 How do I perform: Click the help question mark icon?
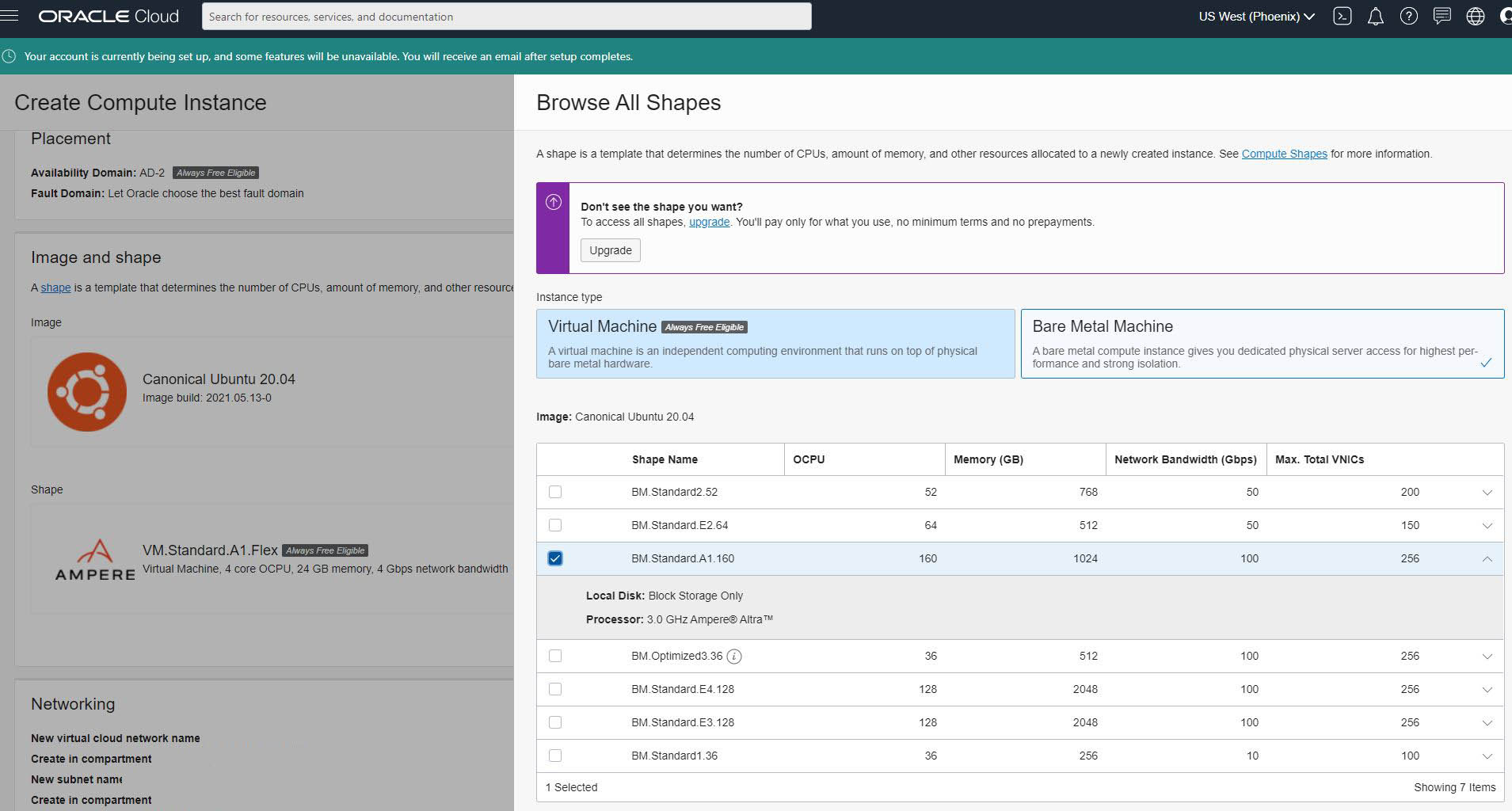1408,17
